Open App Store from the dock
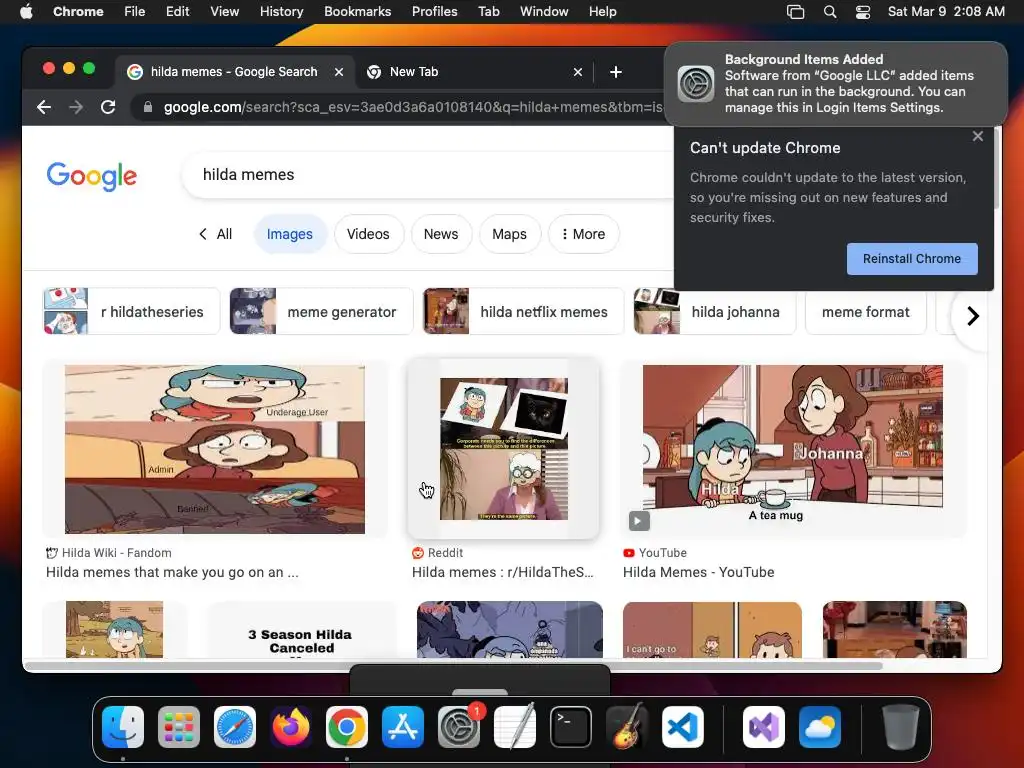Image resolution: width=1024 pixels, height=768 pixels. point(403,727)
